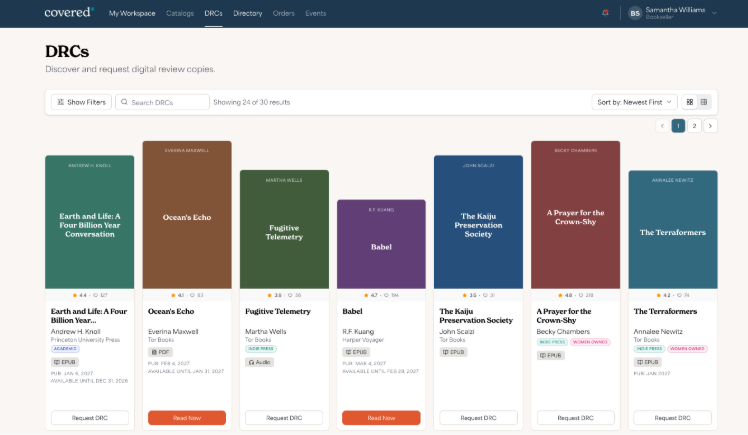Switch to the grid view icon
Image resolution: width=748 pixels, height=435 pixels.
(x=690, y=102)
